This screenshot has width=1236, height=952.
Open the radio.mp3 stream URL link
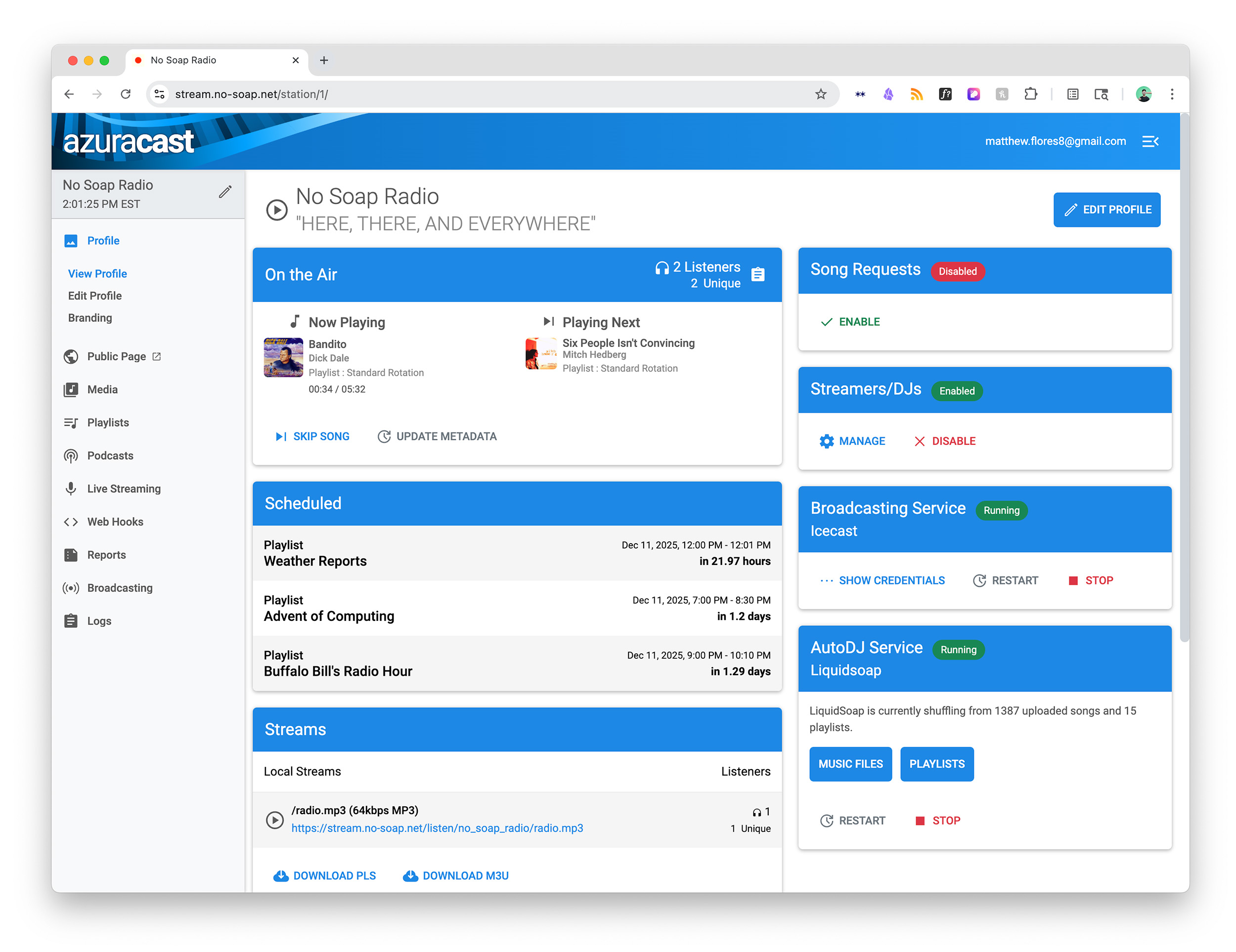(437, 828)
